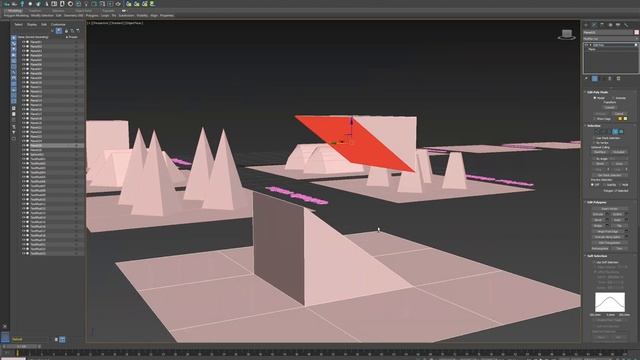Select Edge sub-object level icon
640x360 pixels.
pos(603,132)
